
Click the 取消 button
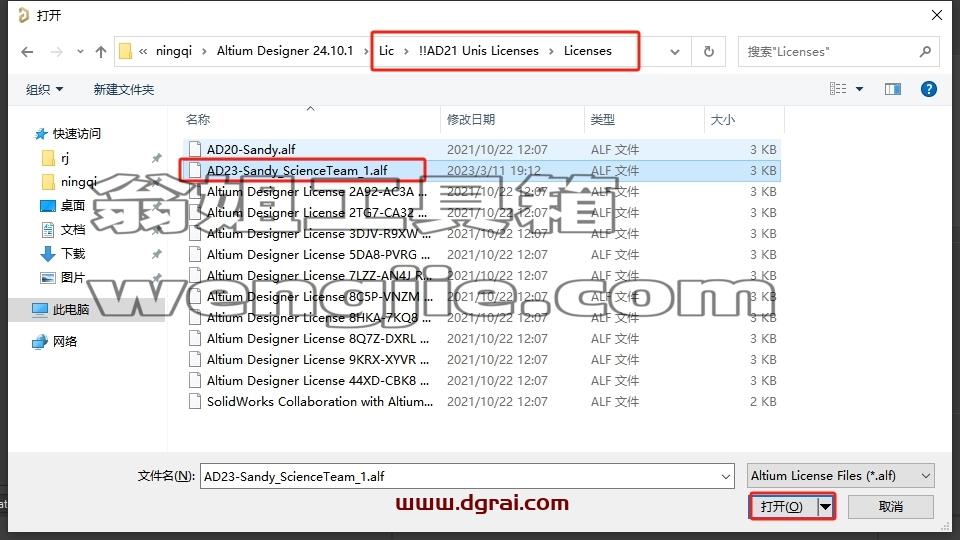tap(891, 507)
